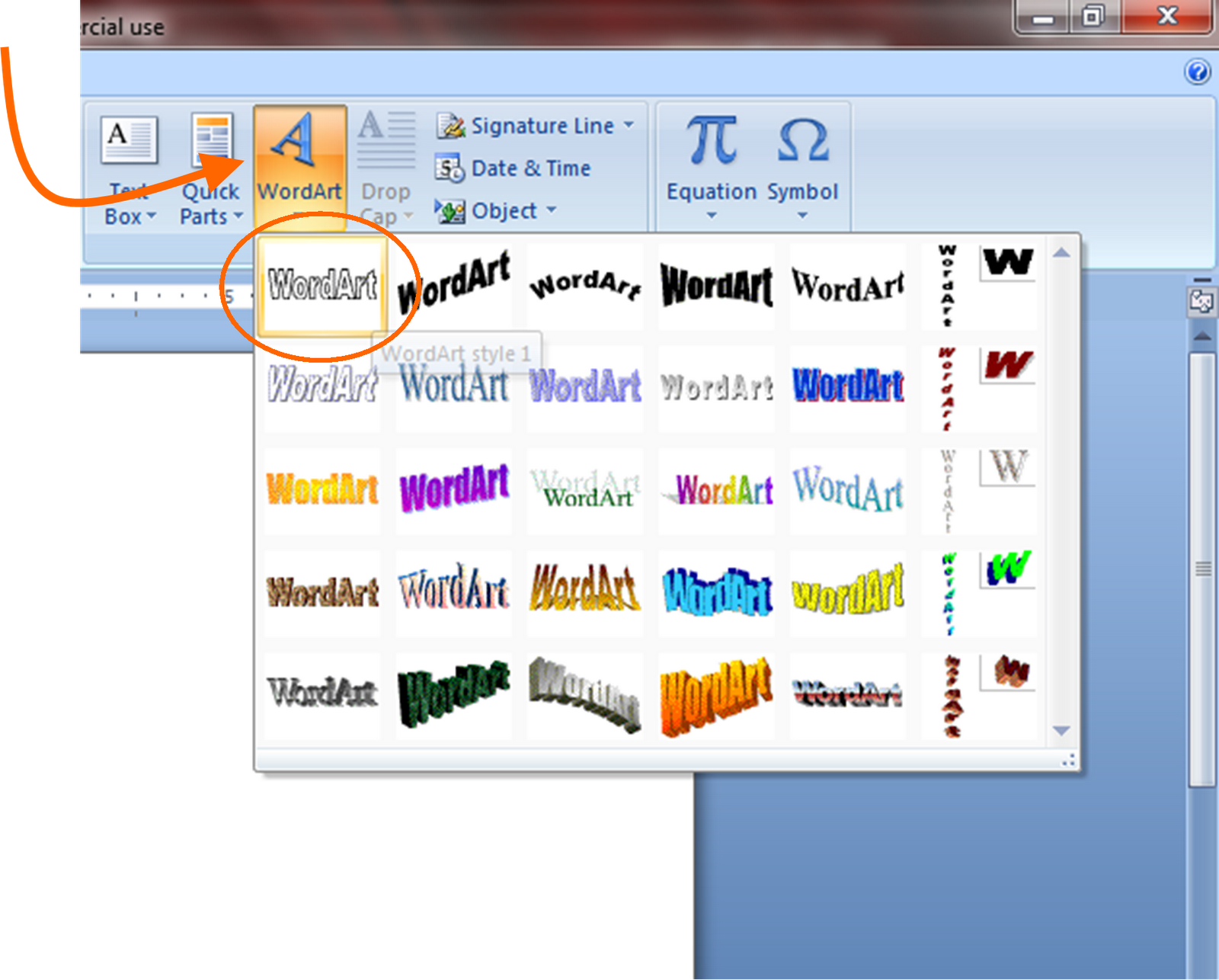Select the magenta purple WordArt style
The width and height of the screenshot is (1219, 980).
click(x=454, y=490)
